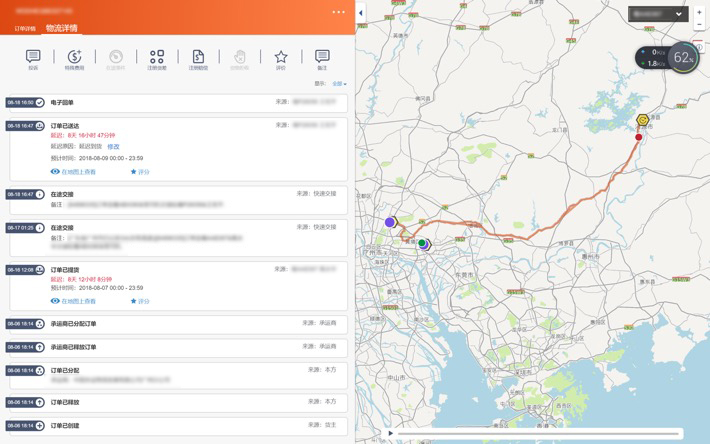Click the yellow hexagon destination marker on map
The width and height of the screenshot is (710, 444).
click(x=643, y=120)
